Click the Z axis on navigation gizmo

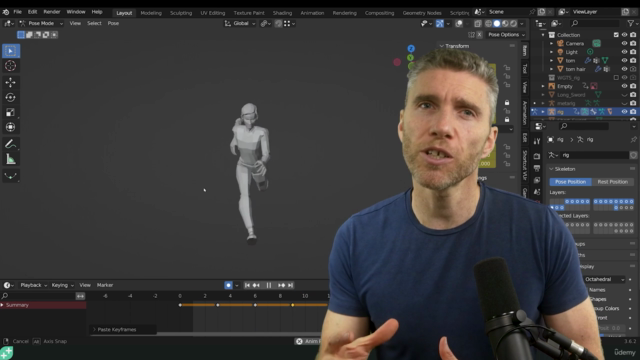click(411, 49)
